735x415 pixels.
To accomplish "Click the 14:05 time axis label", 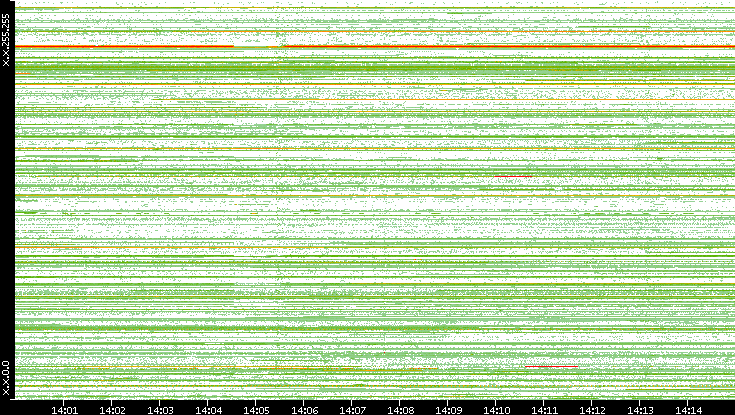I will pyautogui.click(x=256, y=410).
